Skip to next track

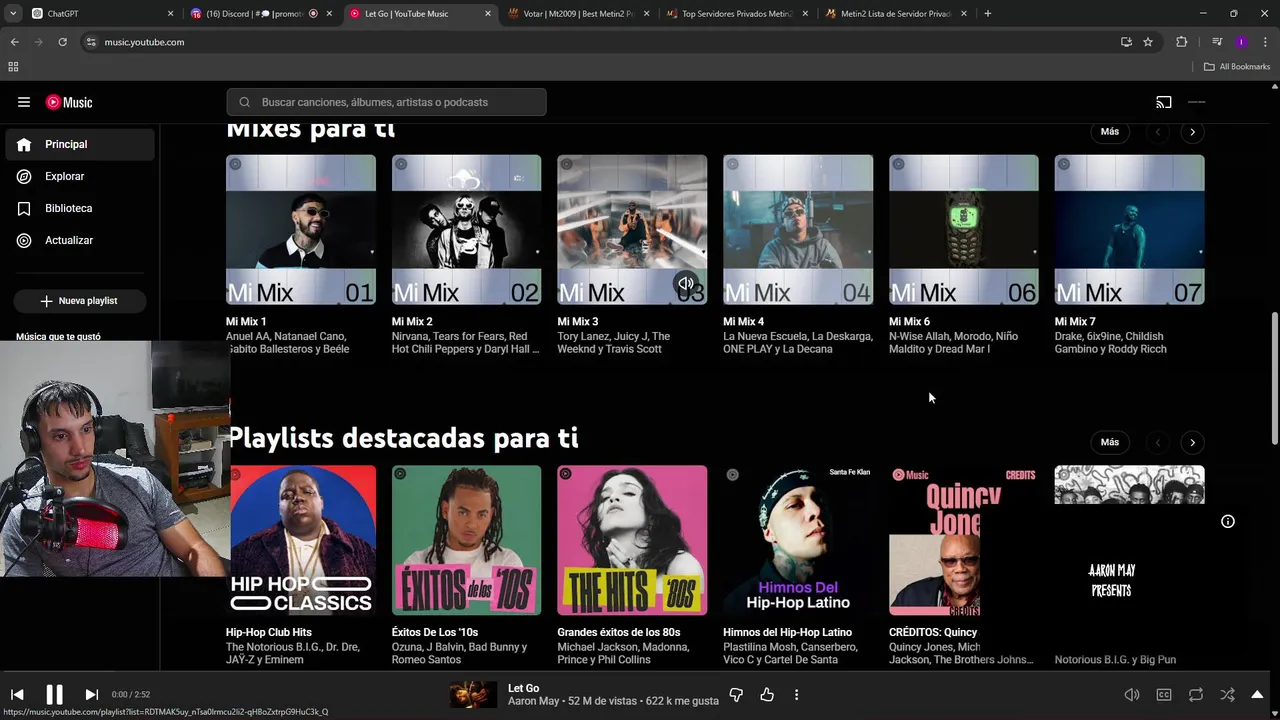[91, 694]
